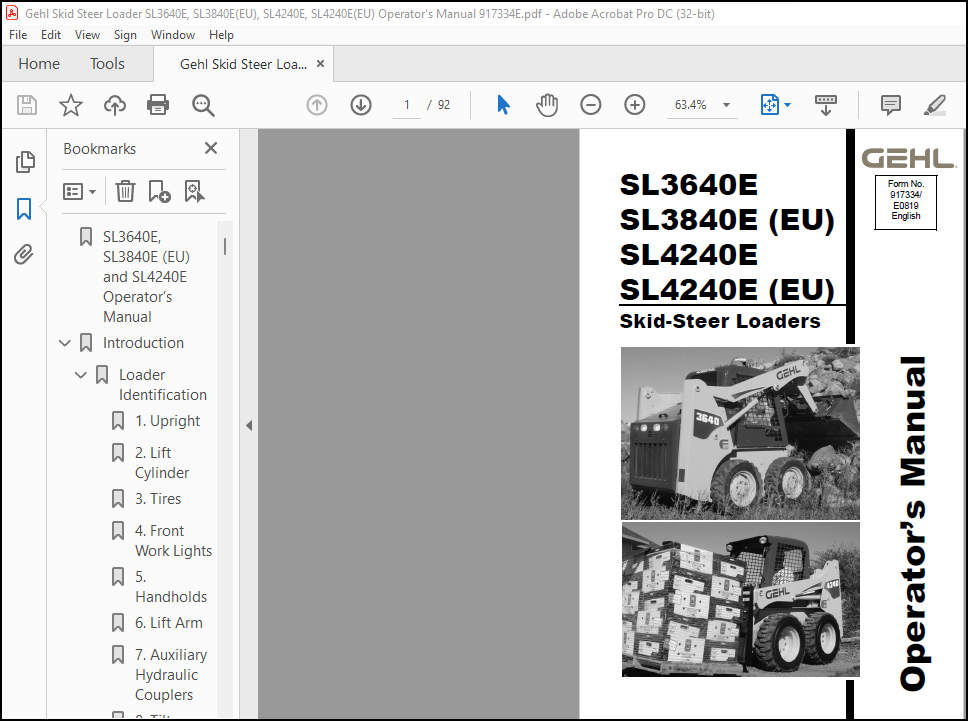Viewport: 968px width, 721px height.
Task: Add a new bookmark icon
Action: (159, 191)
